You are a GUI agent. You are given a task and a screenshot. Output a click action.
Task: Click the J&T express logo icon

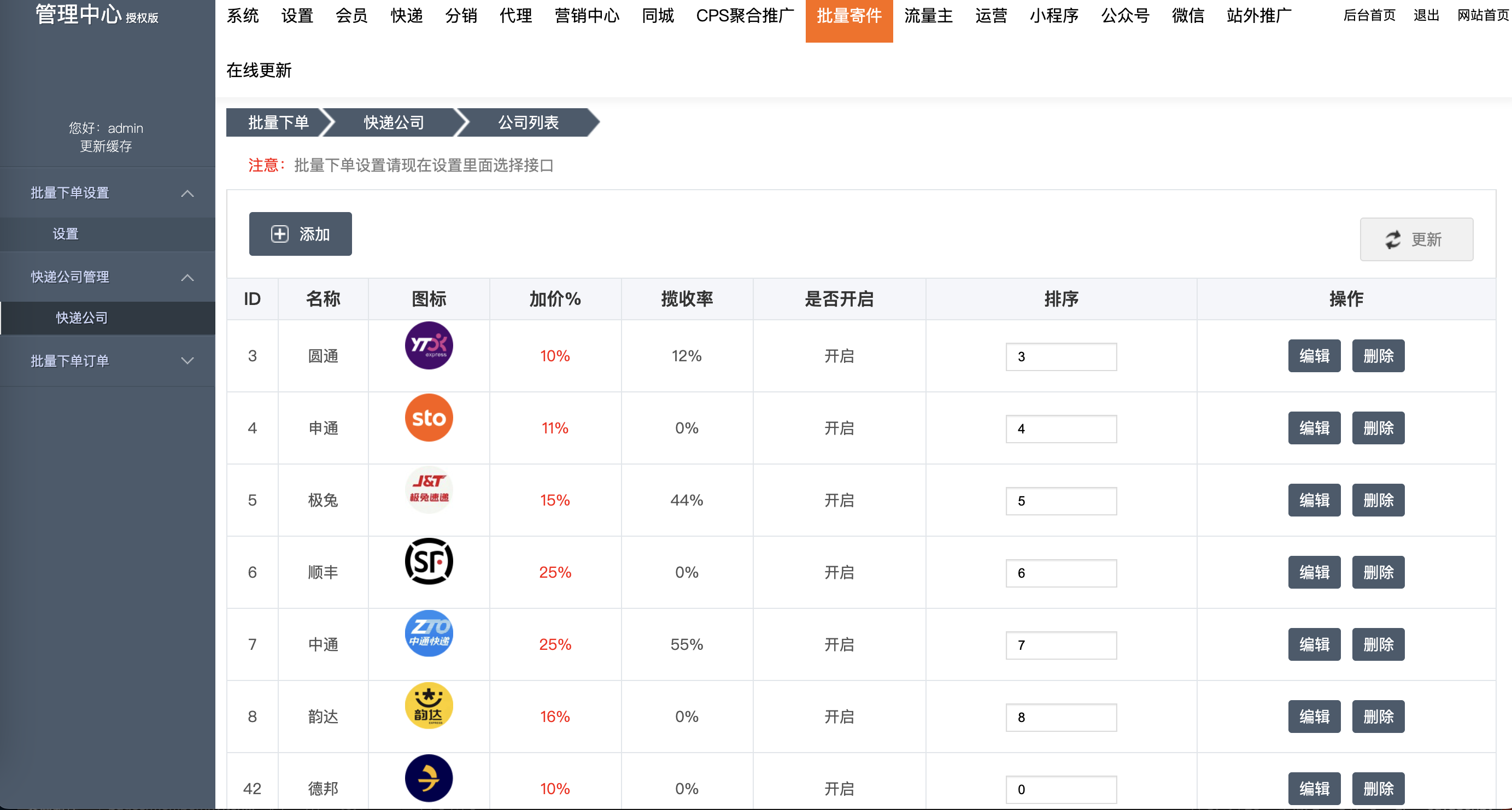tap(429, 490)
